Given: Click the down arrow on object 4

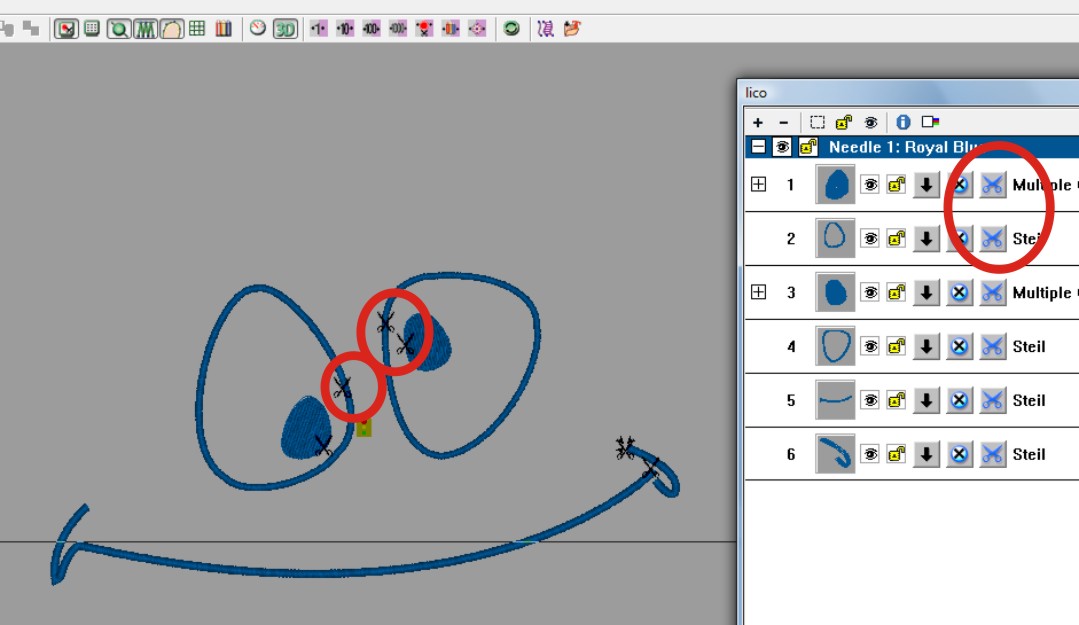Looking at the screenshot, I should pos(926,346).
